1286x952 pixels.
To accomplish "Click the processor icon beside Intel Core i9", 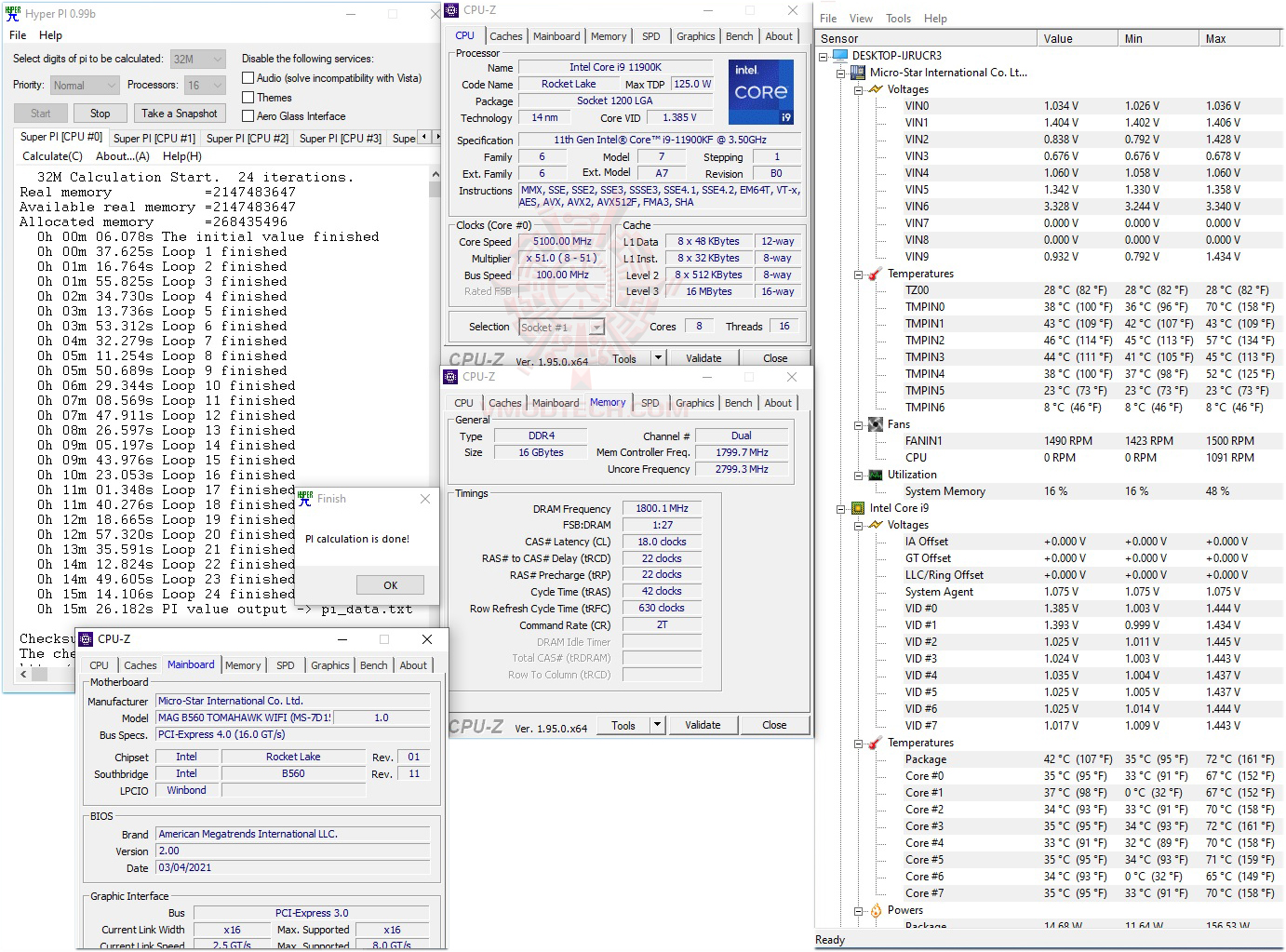I will tap(858, 508).
